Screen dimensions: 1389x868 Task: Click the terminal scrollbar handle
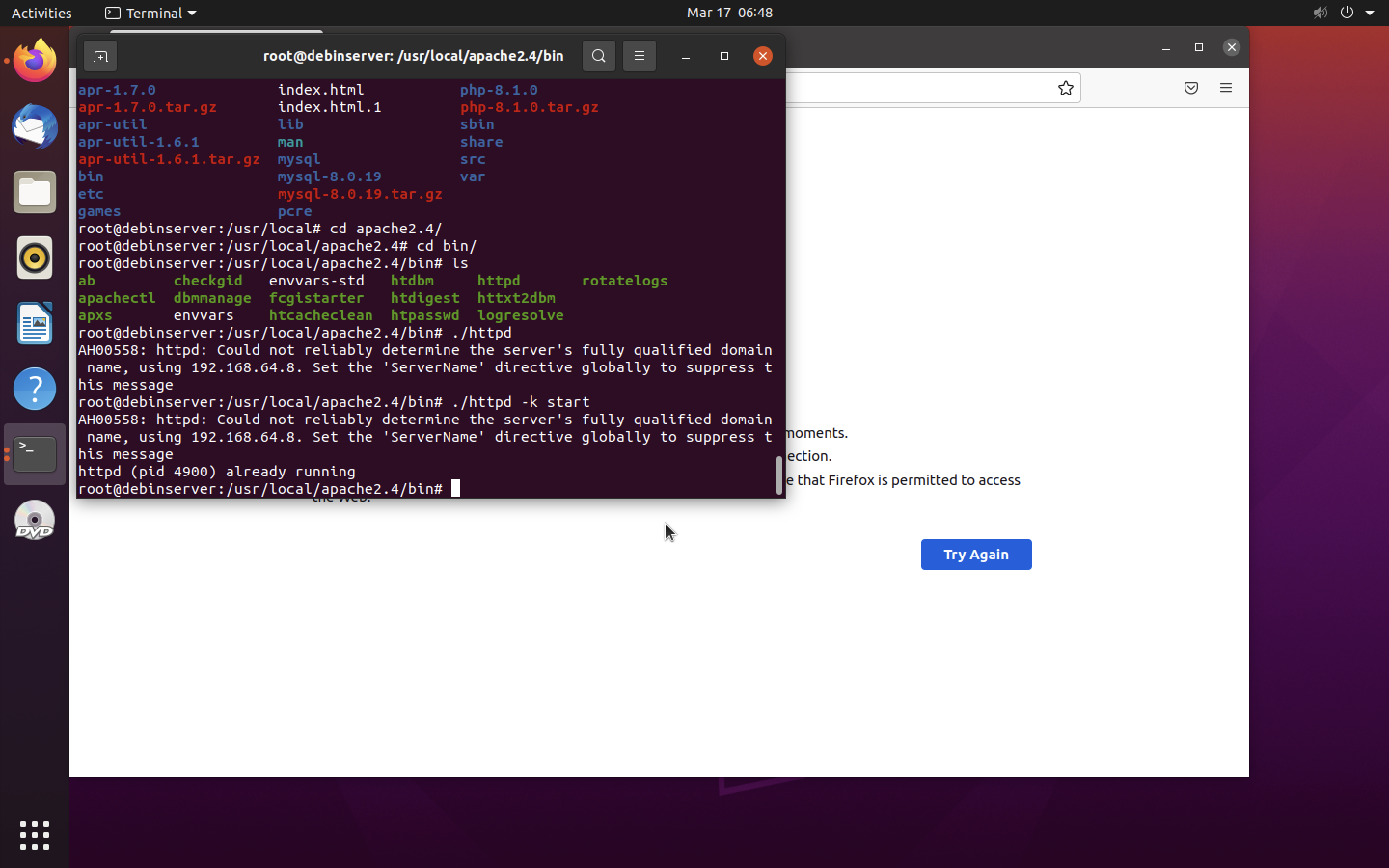click(x=779, y=475)
